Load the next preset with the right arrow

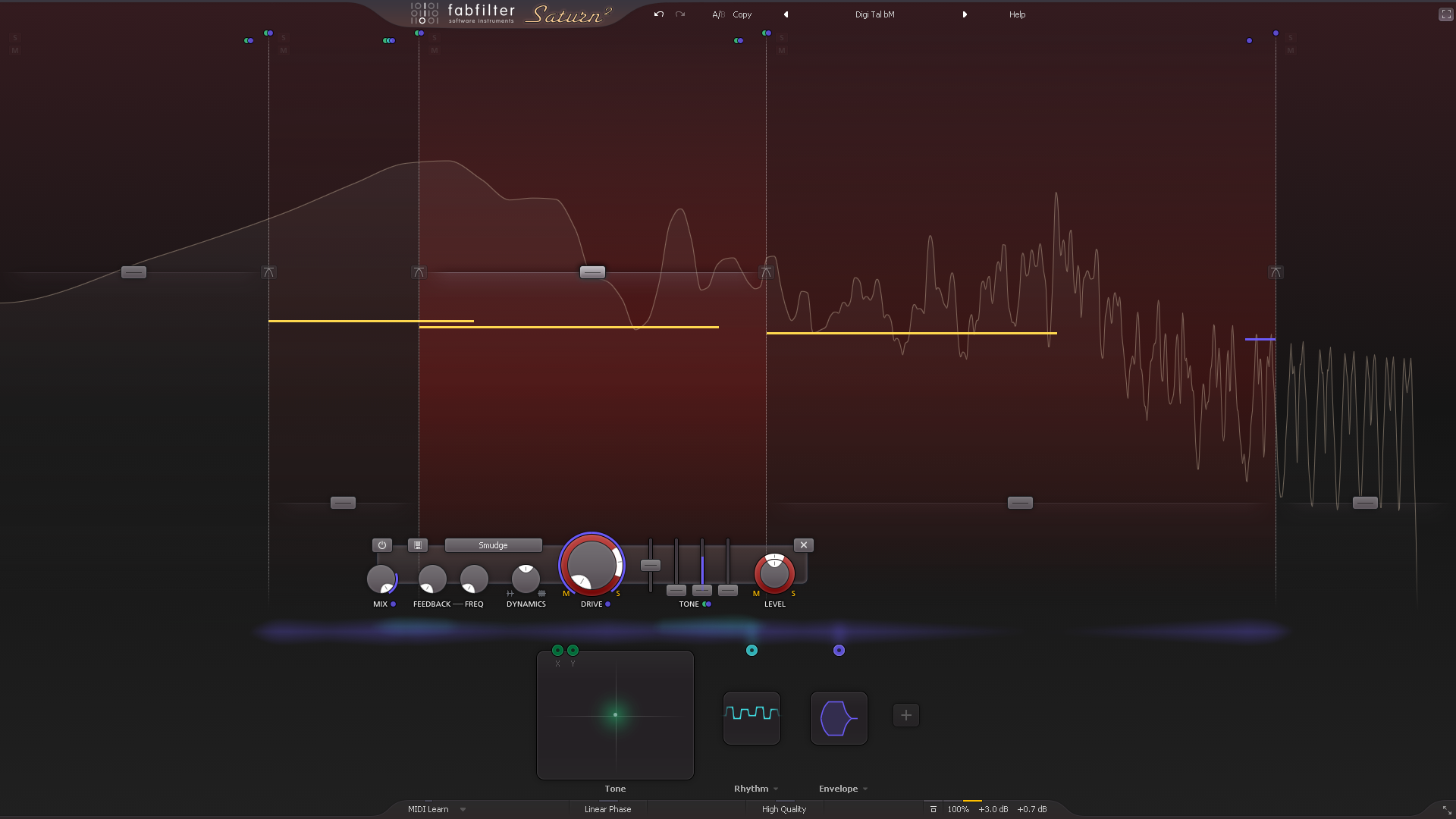[965, 14]
